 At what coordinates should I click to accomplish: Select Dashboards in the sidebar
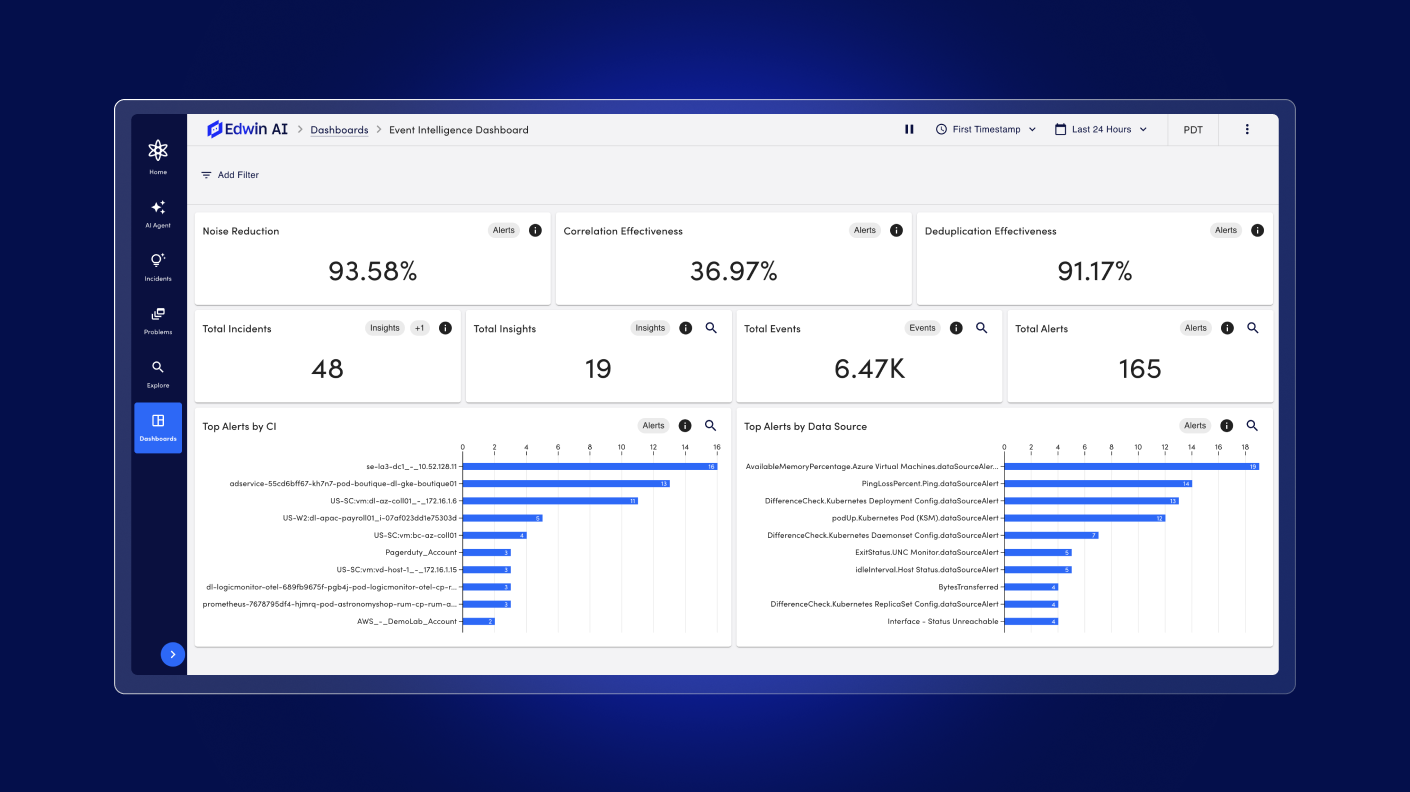(158, 427)
